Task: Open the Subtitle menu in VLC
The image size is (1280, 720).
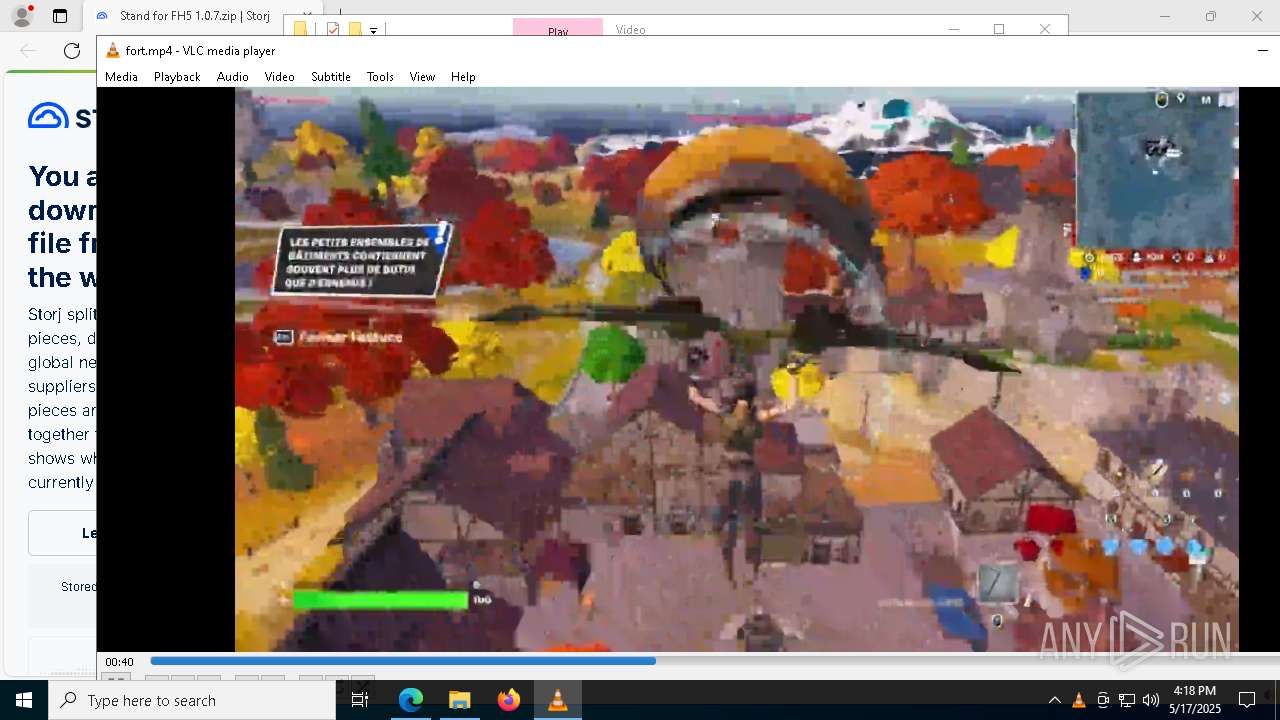Action: click(x=330, y=77)
